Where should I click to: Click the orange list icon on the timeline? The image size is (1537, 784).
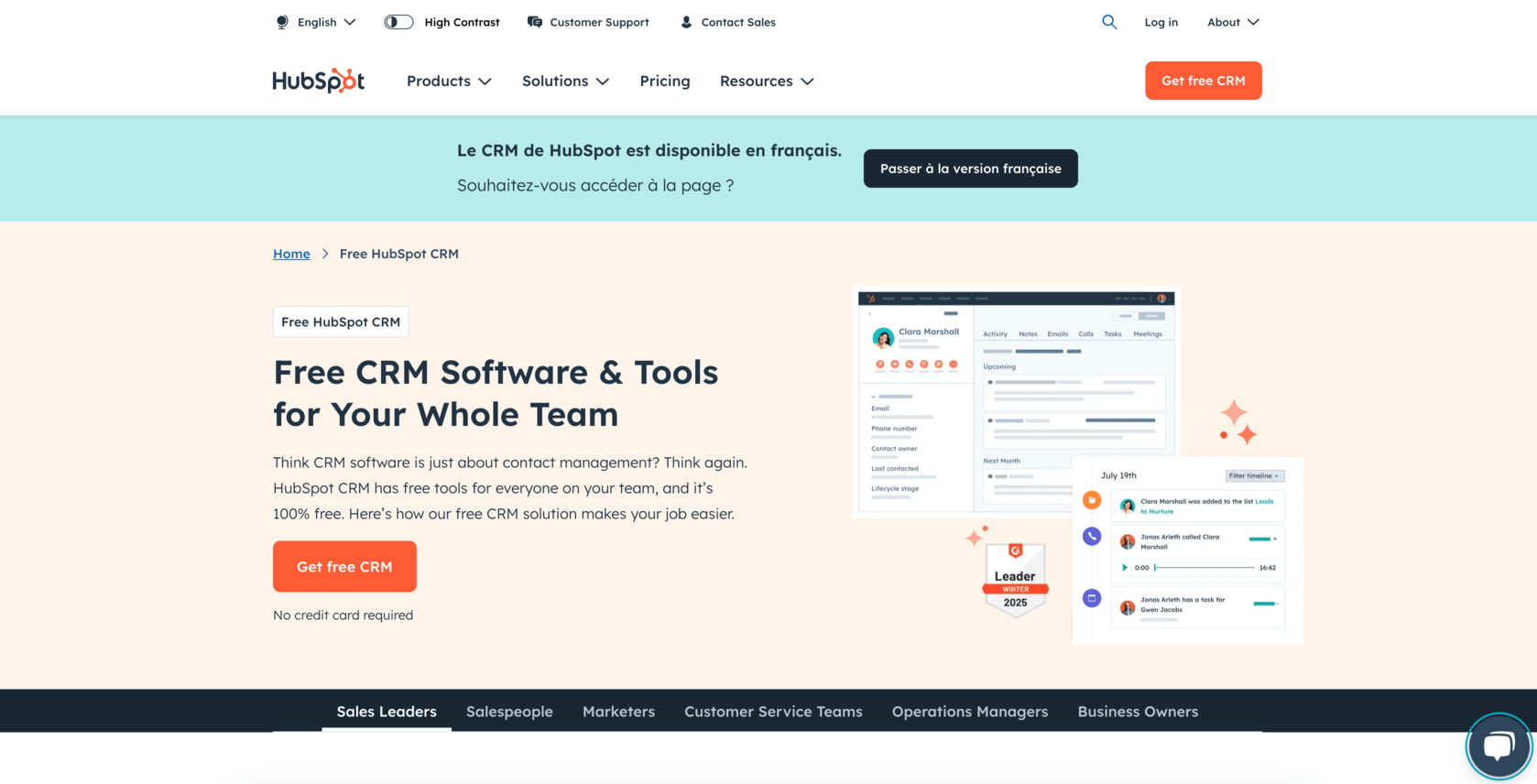point(1092,500)
